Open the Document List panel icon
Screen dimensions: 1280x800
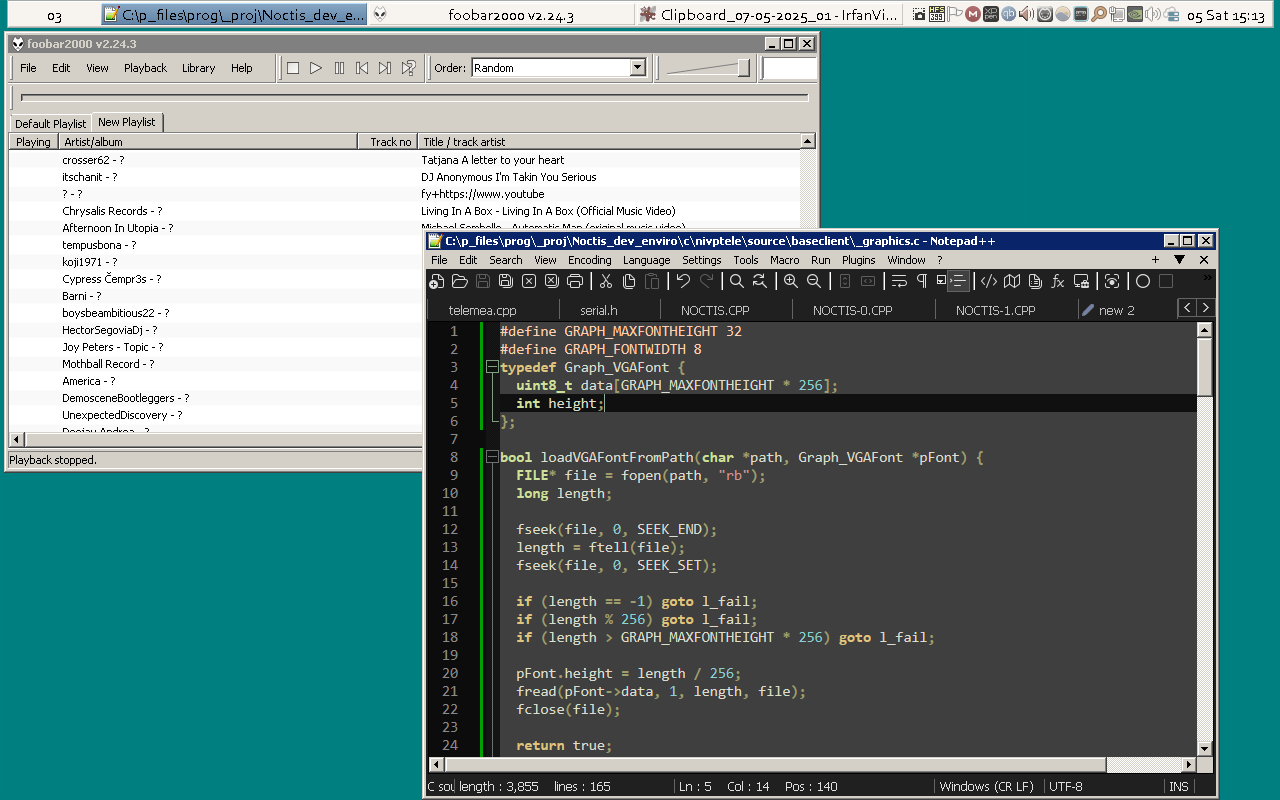[1035, 282]
